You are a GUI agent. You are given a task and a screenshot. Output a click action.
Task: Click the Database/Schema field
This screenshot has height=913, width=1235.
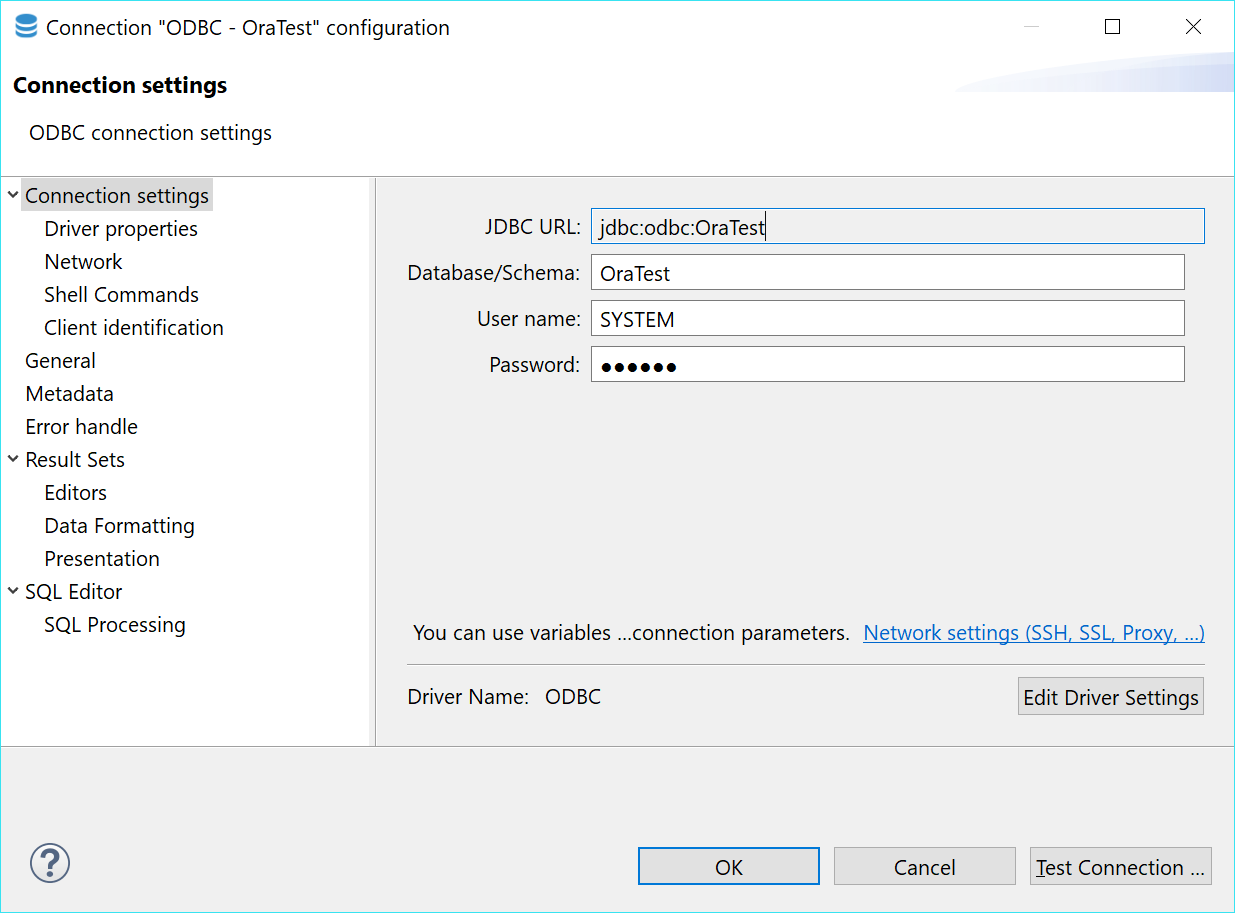[x=887, y=272]
